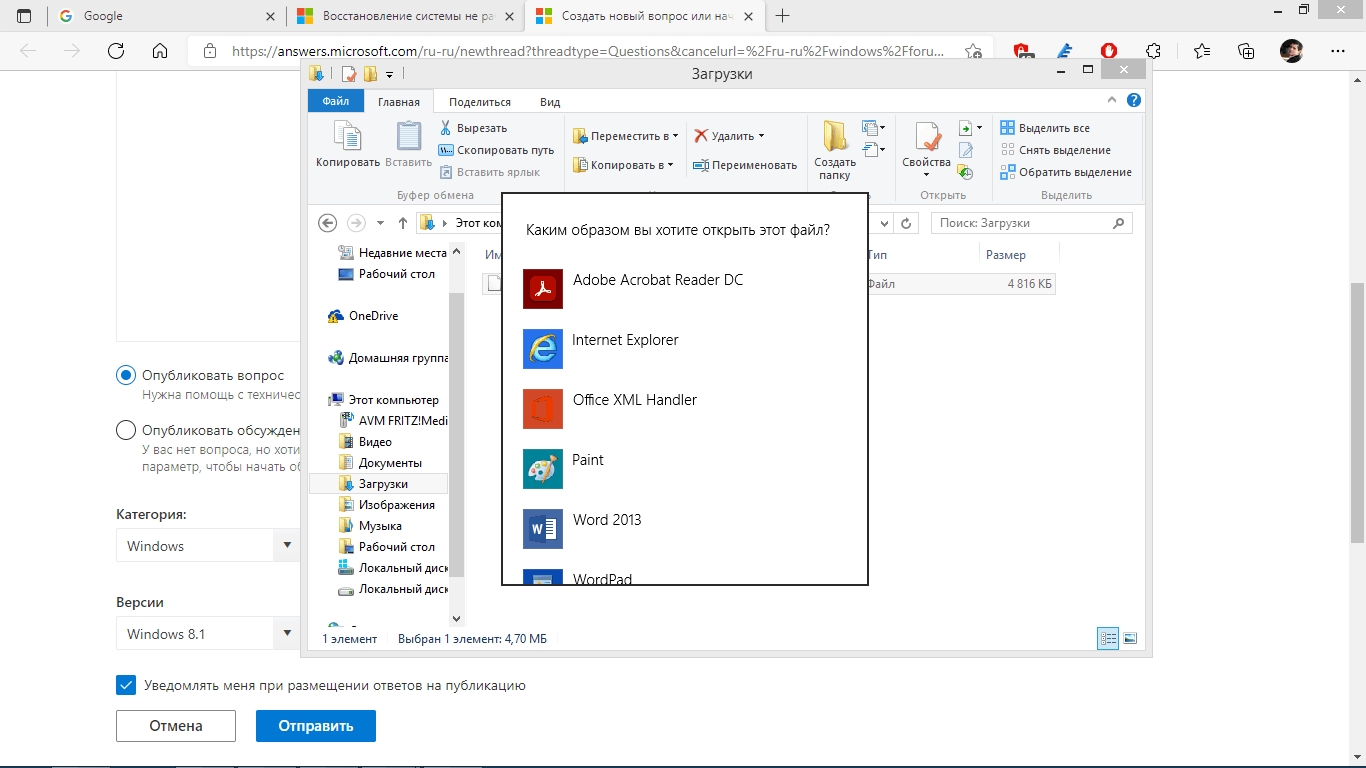Toggle notify me about replies checkbox
The width and height of the screenshot is (1366, 768).
pyautogui.click(x=126, y=685)
